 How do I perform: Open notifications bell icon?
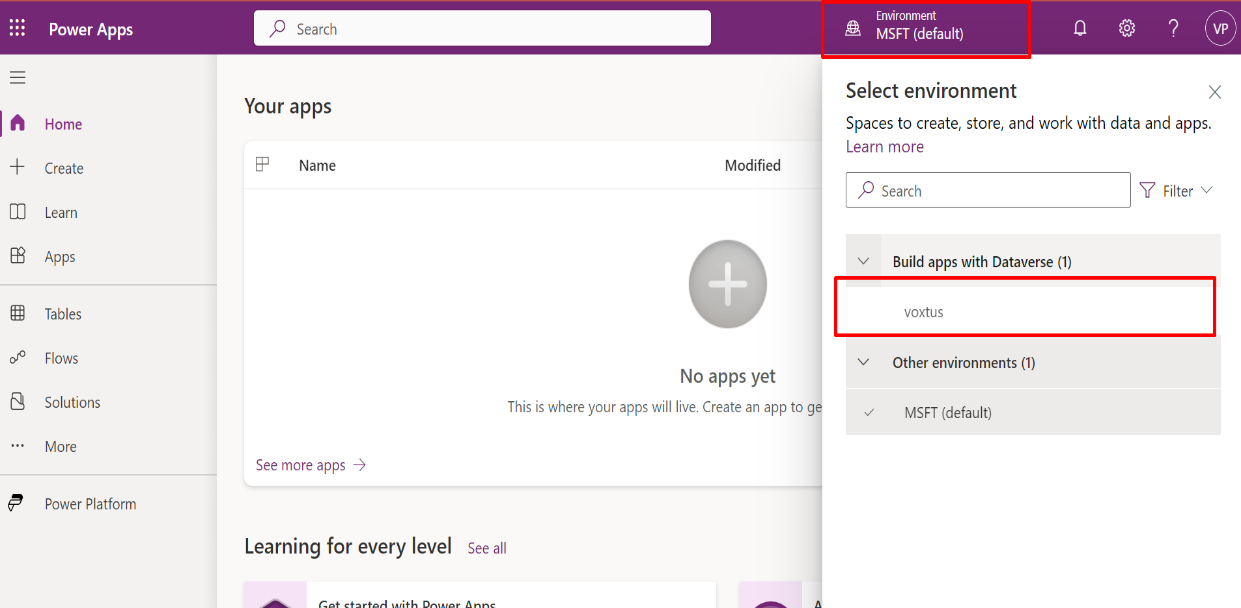(x=1080, y=28)
